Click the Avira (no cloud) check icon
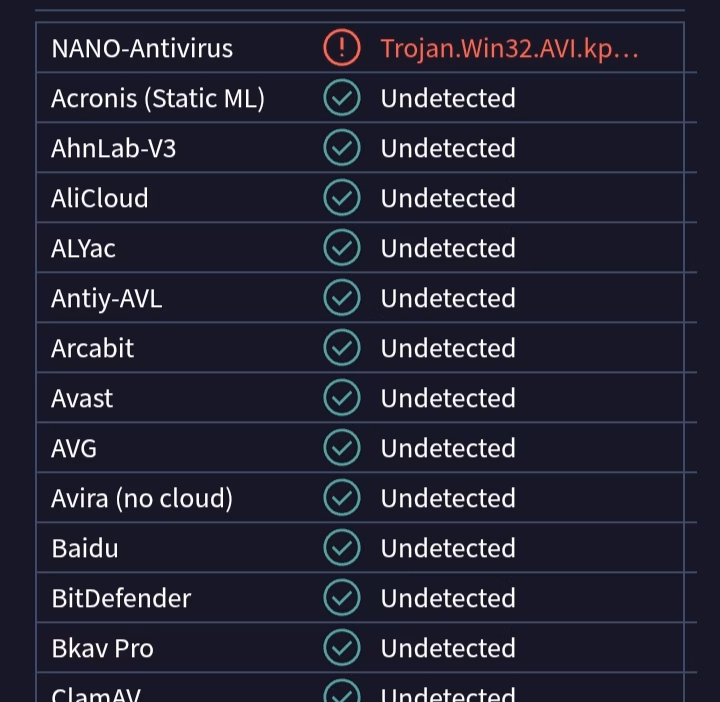 pyautogui.click(x=342, y=498)
